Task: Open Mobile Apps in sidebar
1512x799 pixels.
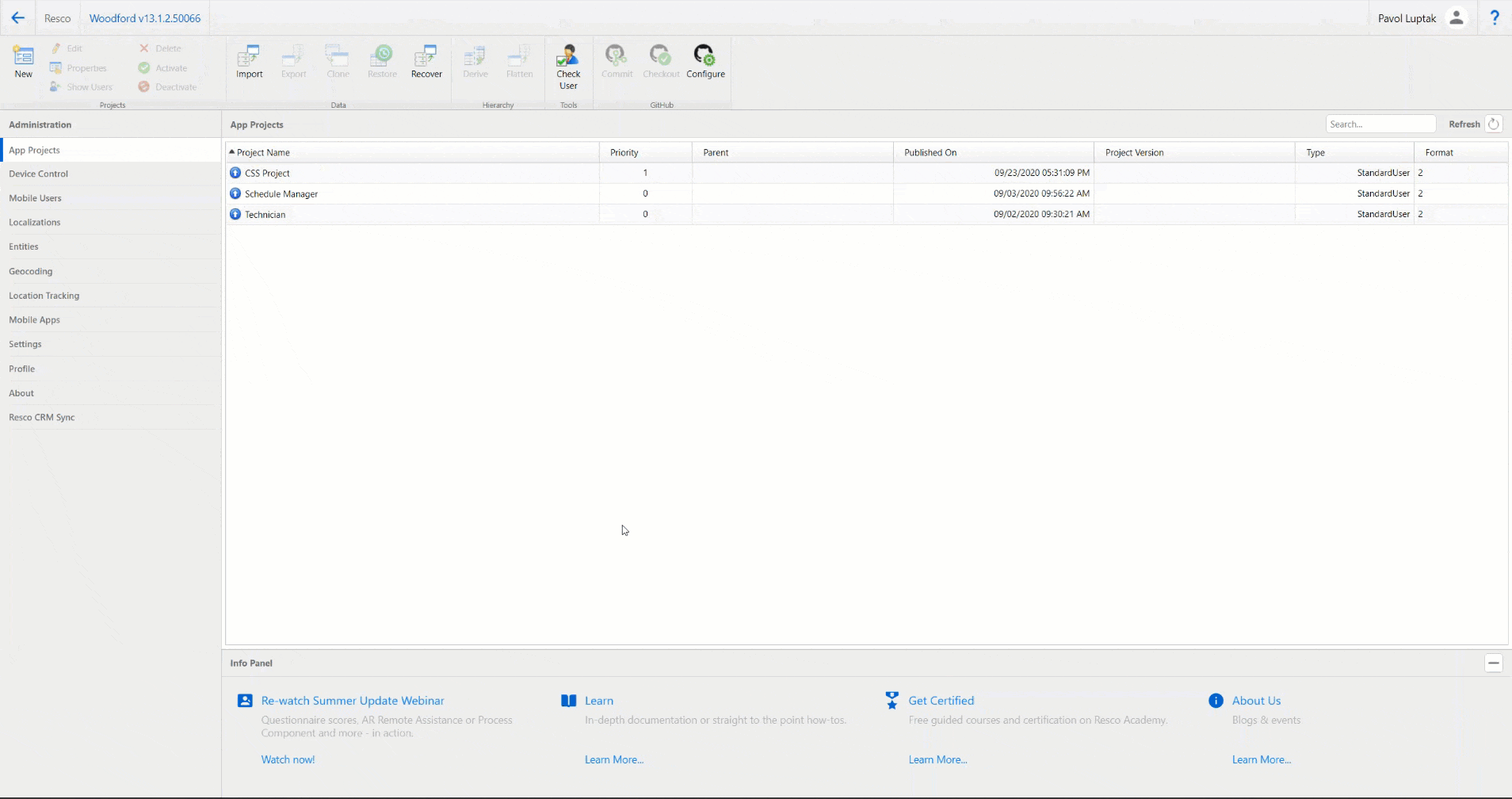Action: click(x=111, y=319)
